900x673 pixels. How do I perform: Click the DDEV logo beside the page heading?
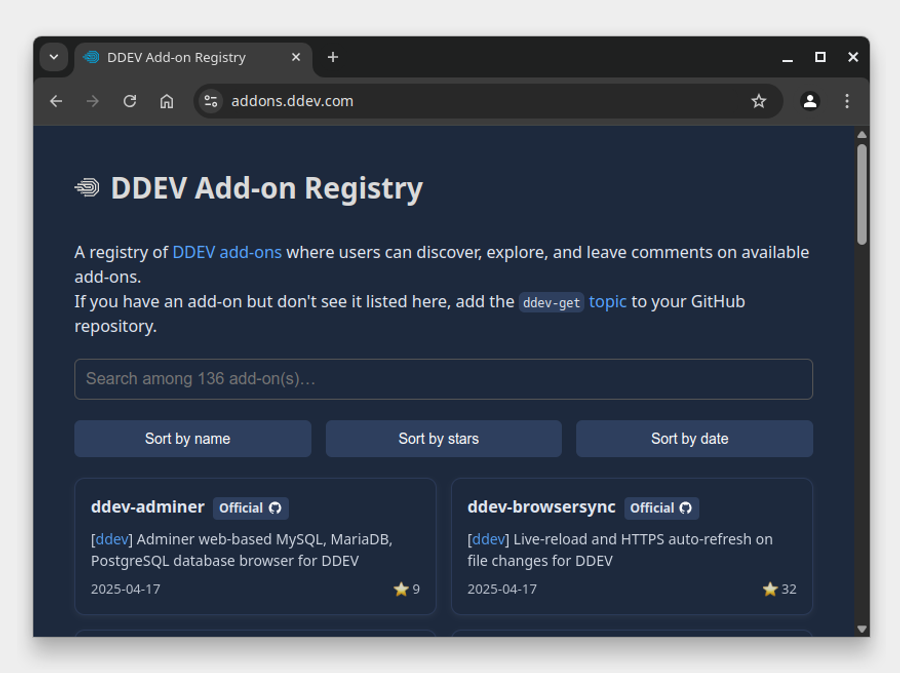coord(85,188)
